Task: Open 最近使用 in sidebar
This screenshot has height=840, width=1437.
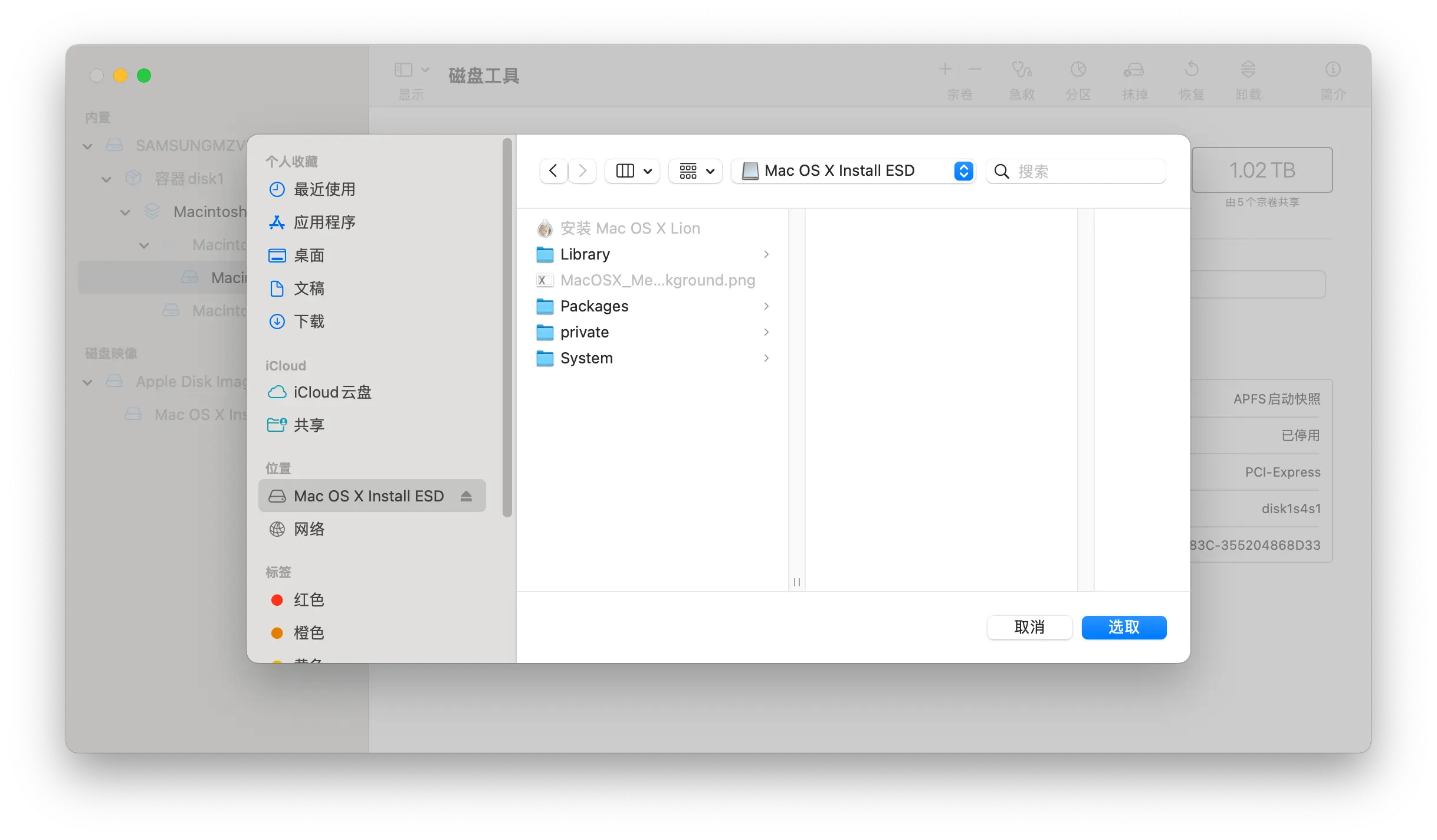Action: (x=372, y=189)
